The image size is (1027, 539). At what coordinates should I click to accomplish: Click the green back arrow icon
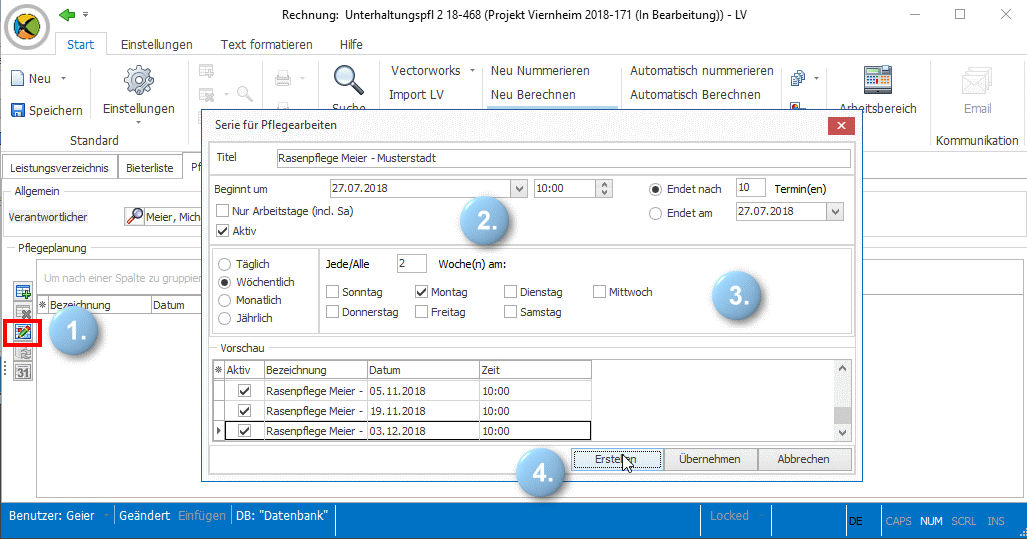click(67, 14)
